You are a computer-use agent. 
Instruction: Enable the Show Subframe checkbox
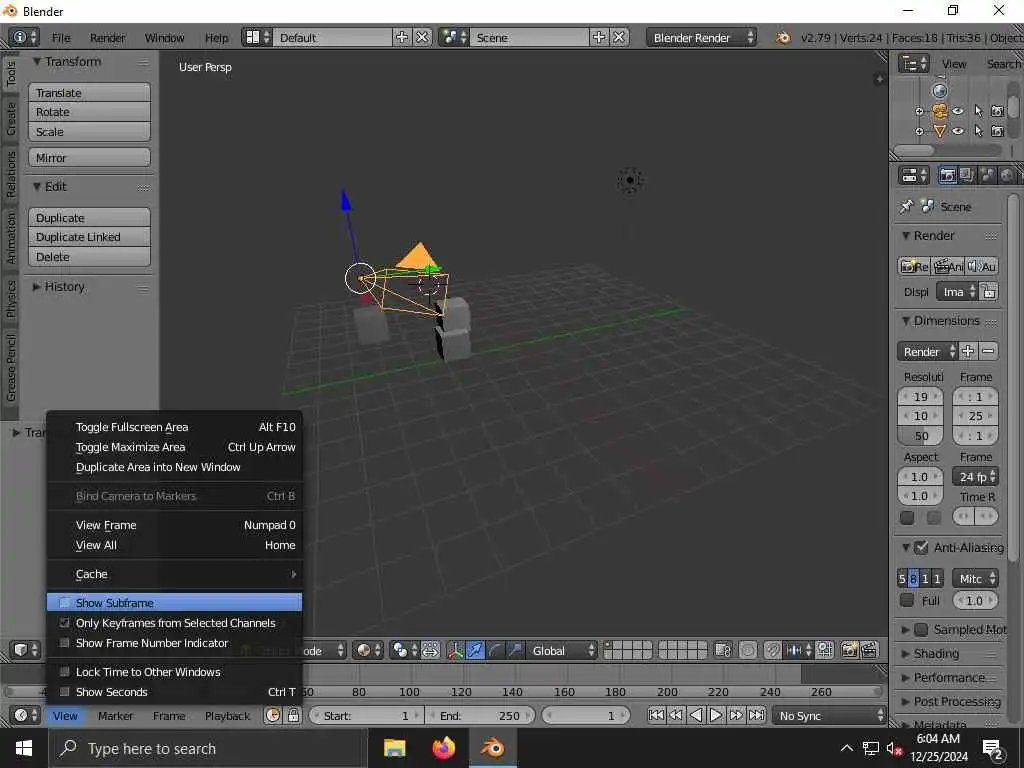[x=64, y=603]
